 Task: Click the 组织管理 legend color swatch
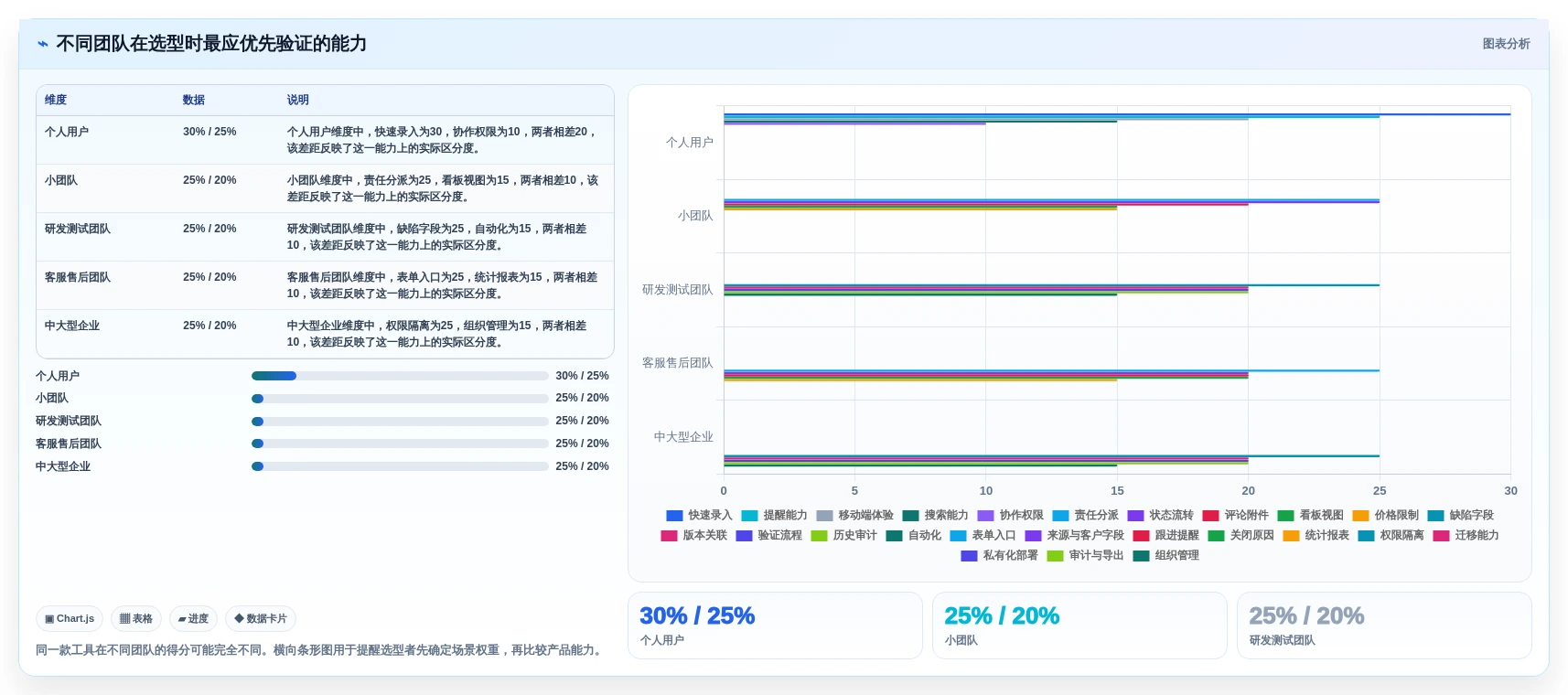[x=1141, y=556]
